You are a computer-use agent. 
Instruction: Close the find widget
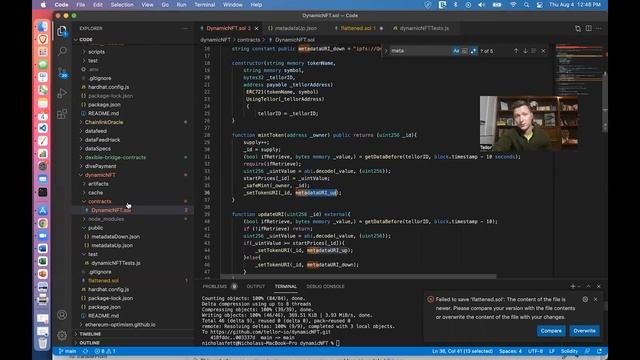543,51
